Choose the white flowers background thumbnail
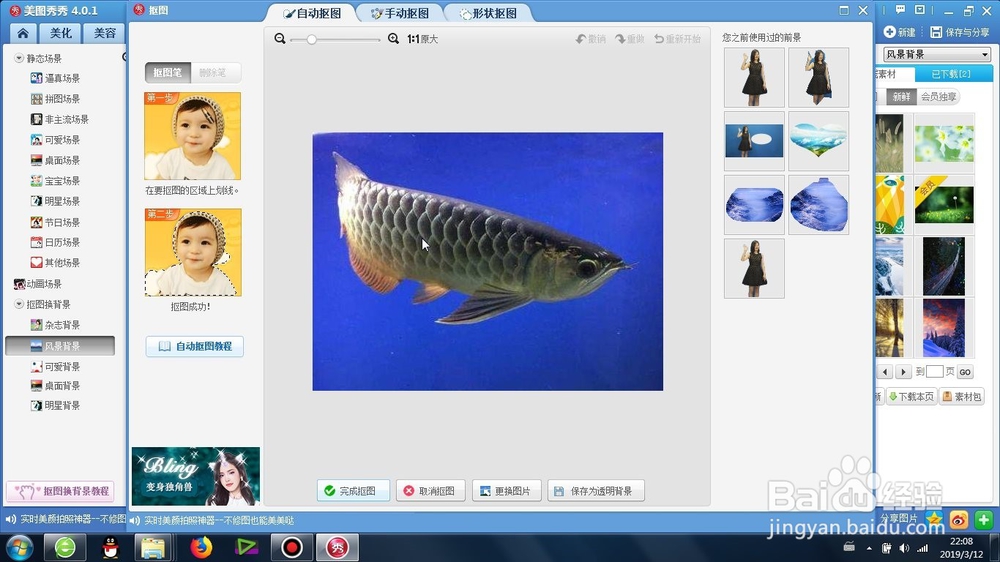 pos(944,144)
